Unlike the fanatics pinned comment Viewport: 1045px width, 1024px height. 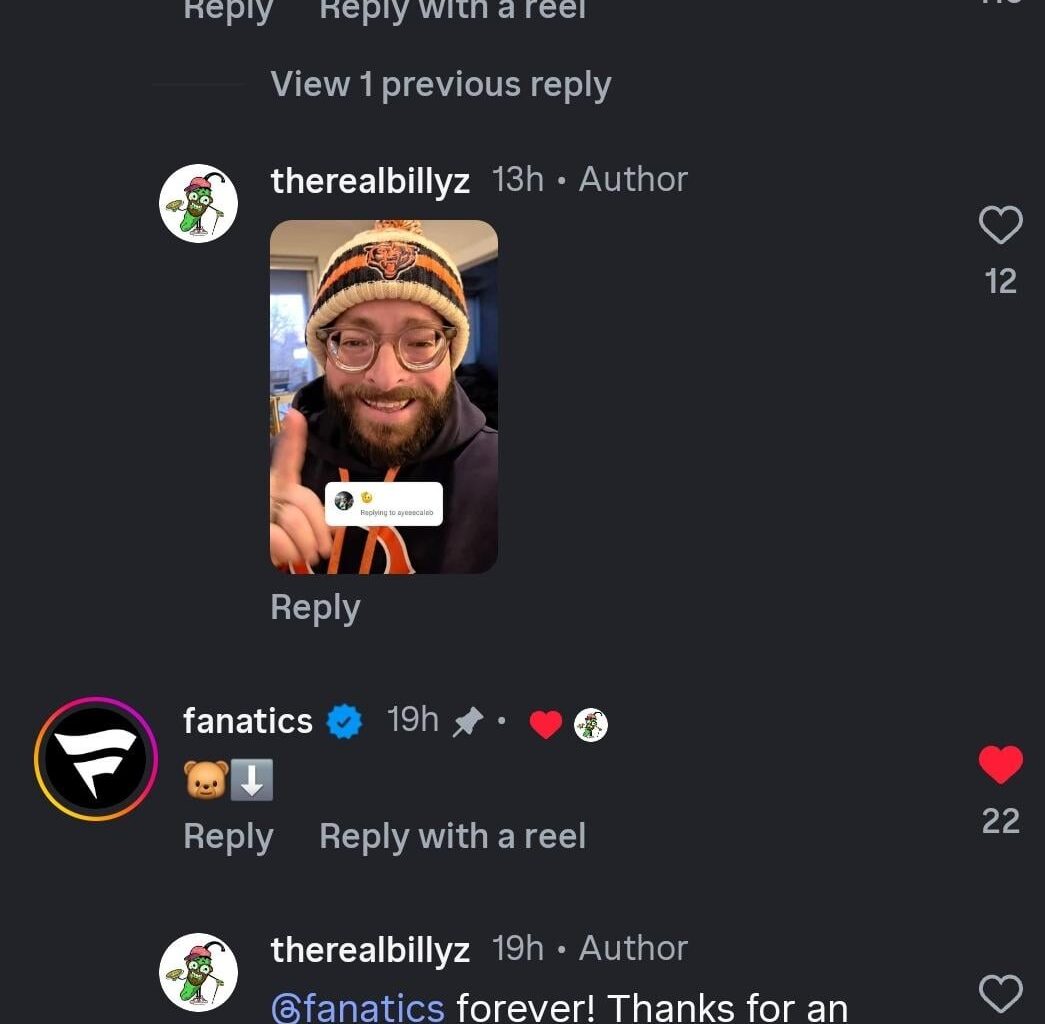pyautogui.click(x=1000, y=765)
